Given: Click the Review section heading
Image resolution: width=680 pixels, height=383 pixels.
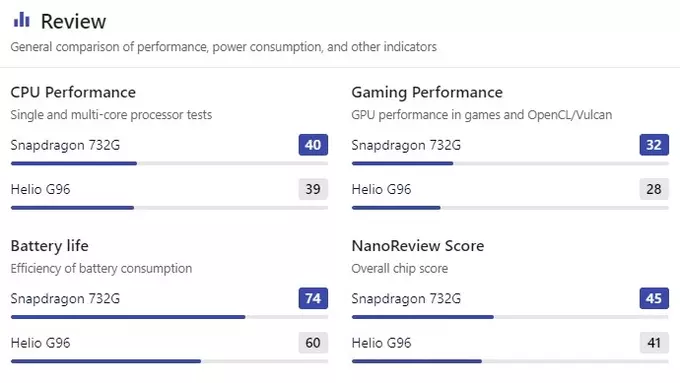Looking at the screenshot, I should pyautogui.click(x=73, y=21).
